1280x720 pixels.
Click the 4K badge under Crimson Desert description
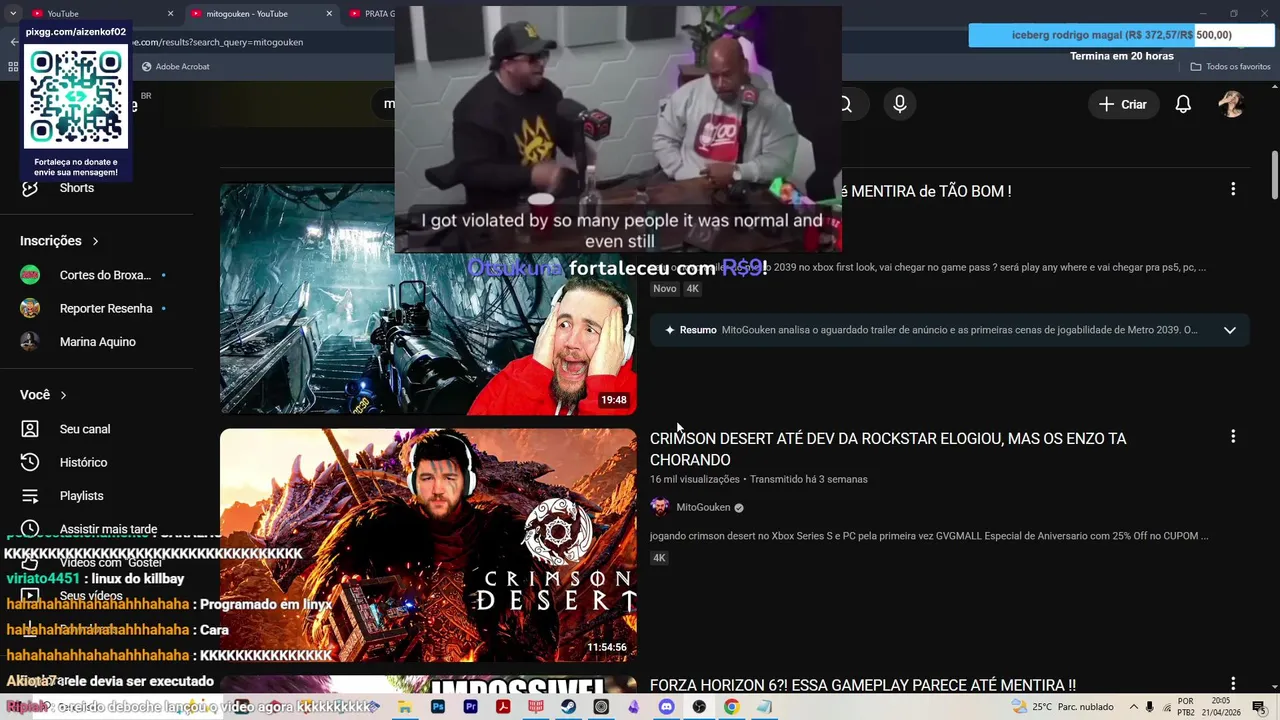click(x=659, y=558)
